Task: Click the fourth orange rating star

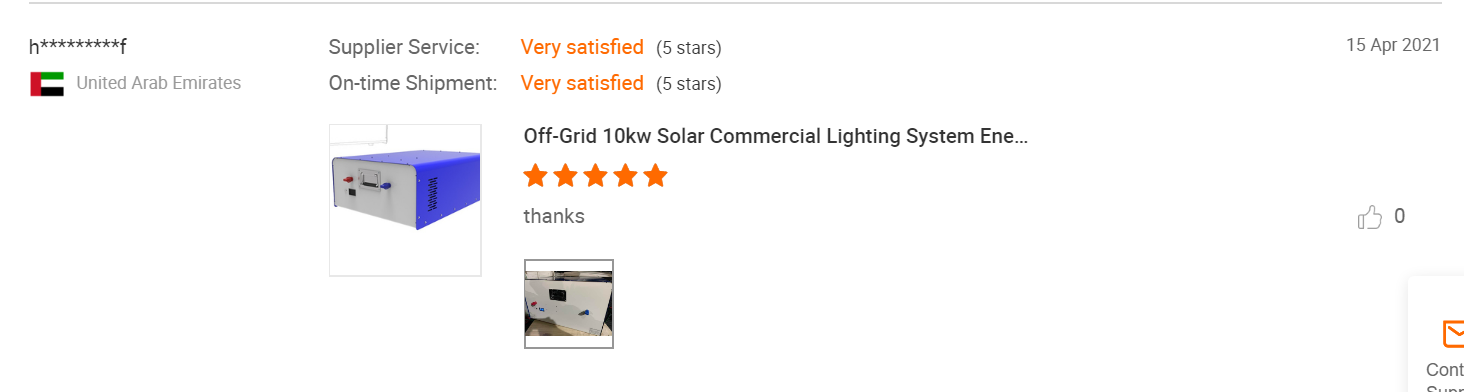Action: point(625,176)
